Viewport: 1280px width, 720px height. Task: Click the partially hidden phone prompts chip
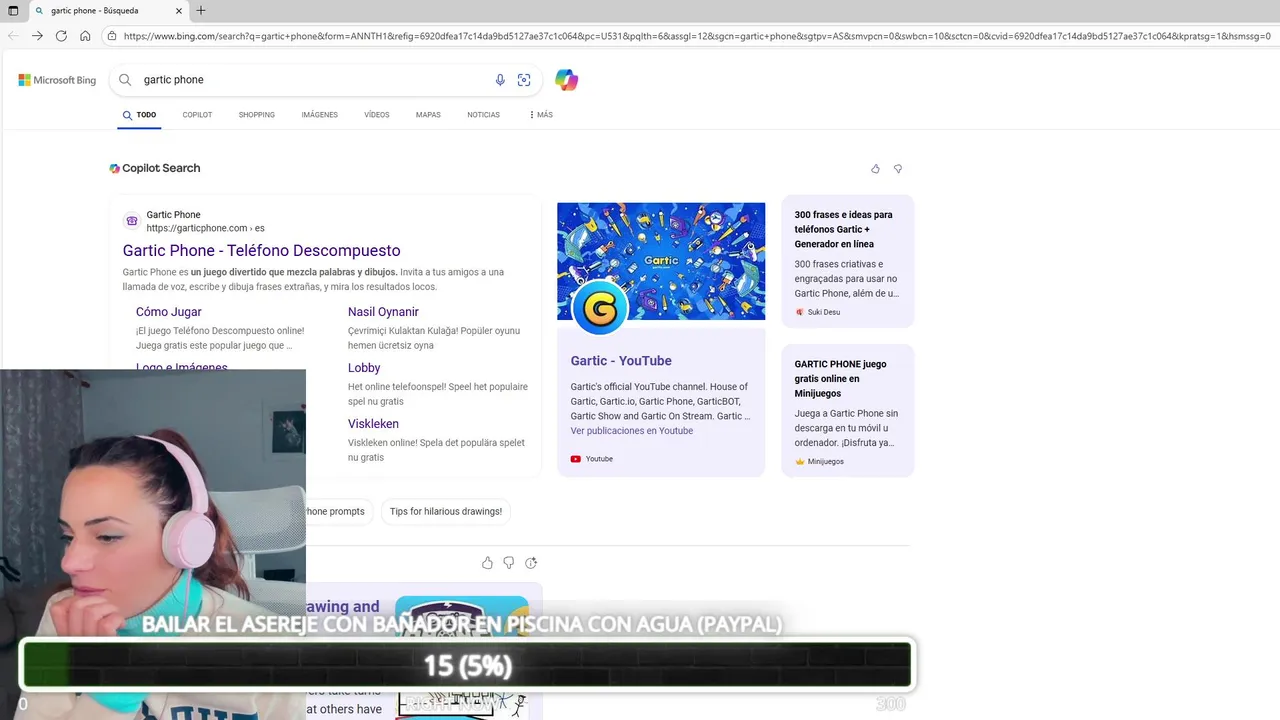[x=339, y=512]
